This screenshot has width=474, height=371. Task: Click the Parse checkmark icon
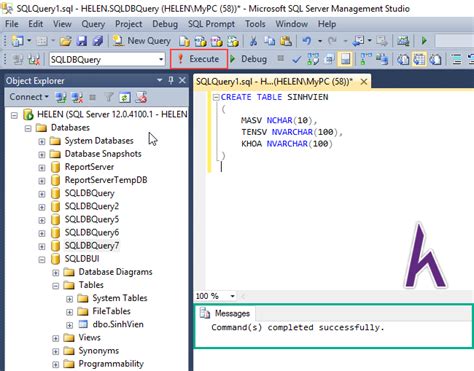(296, 60)
